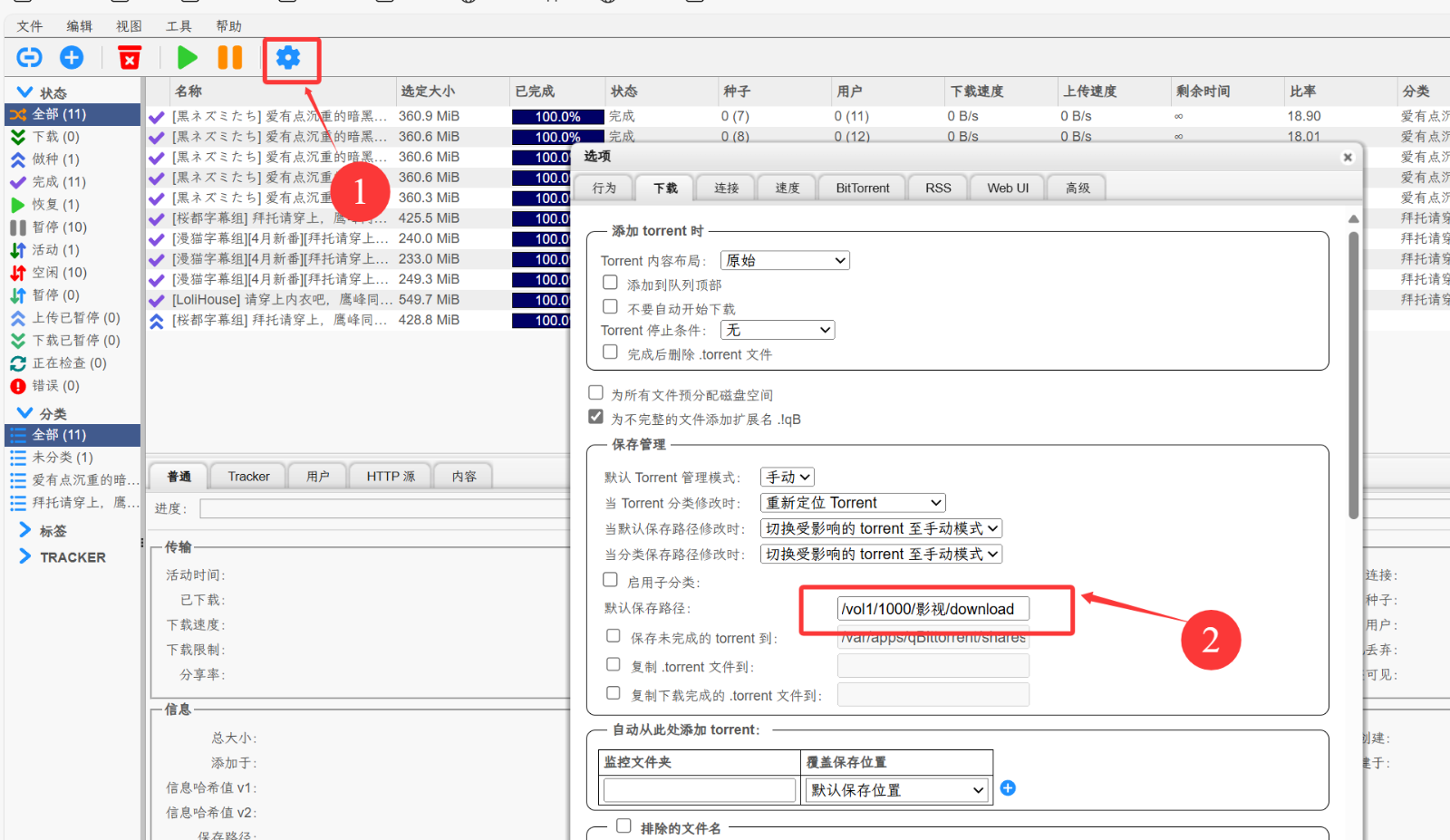Screen dimensions: 1450x840
Task: Enable the 不要自动开始下载 checkbox
Action: tap(610, 307)
